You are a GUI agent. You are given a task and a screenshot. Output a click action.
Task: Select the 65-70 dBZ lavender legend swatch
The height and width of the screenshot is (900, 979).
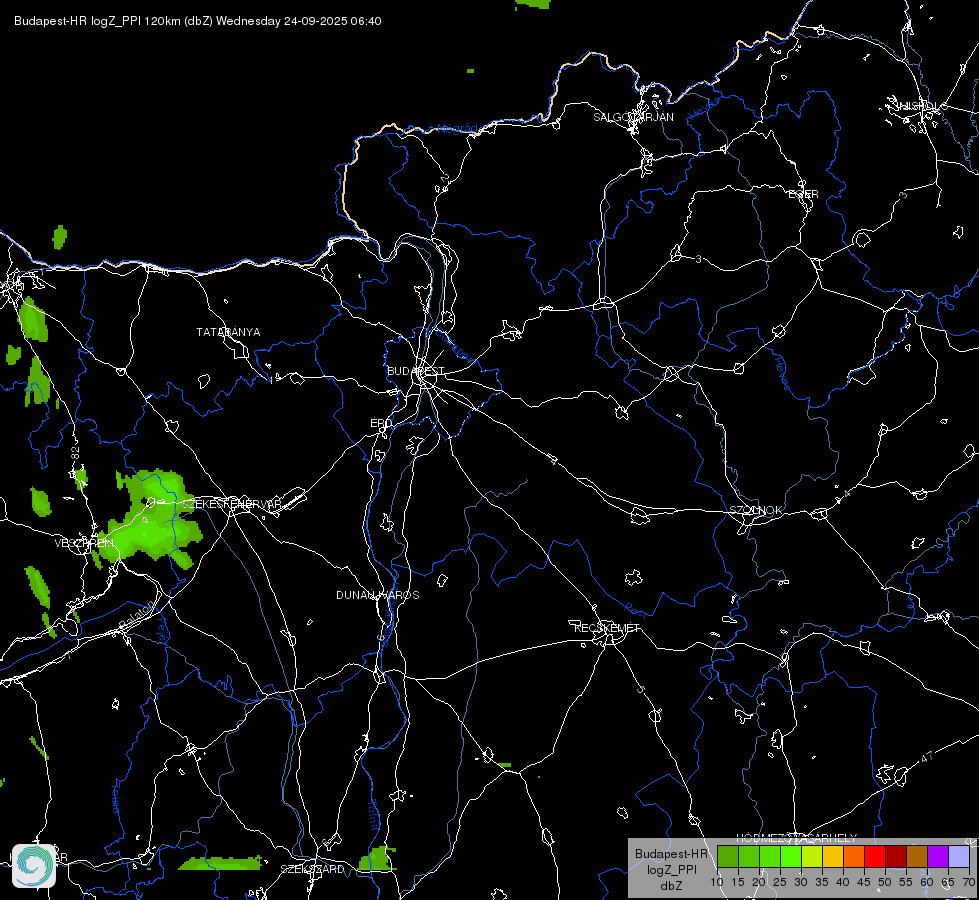pos(959,857)
